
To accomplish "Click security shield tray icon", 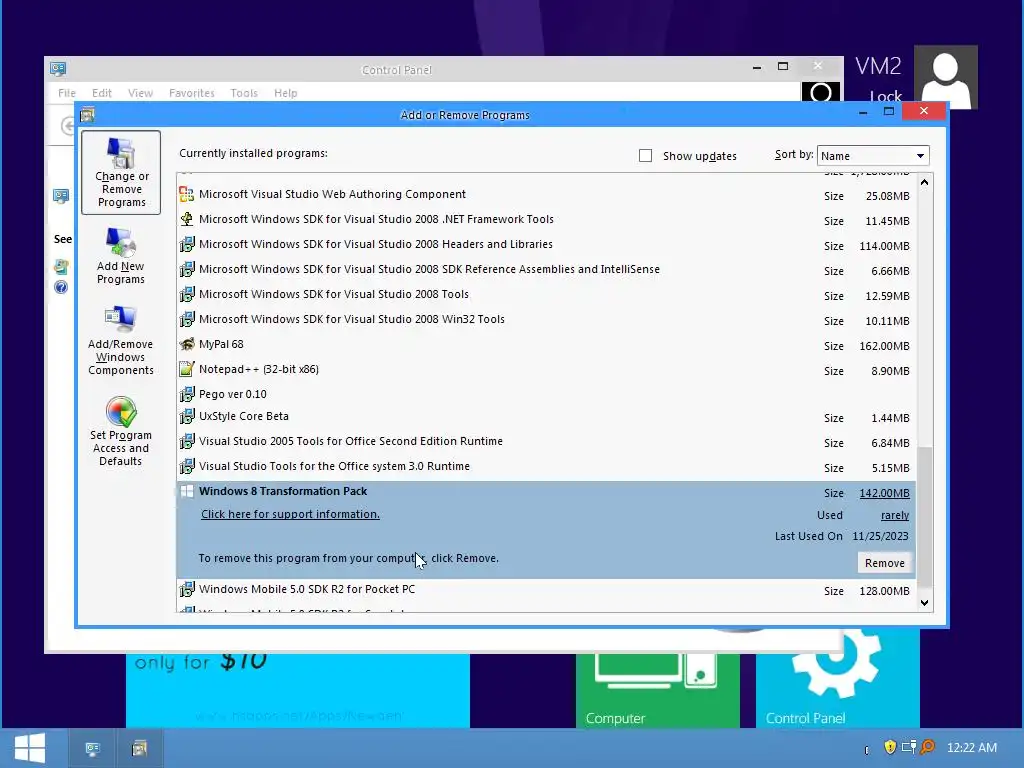I will 889,747.
